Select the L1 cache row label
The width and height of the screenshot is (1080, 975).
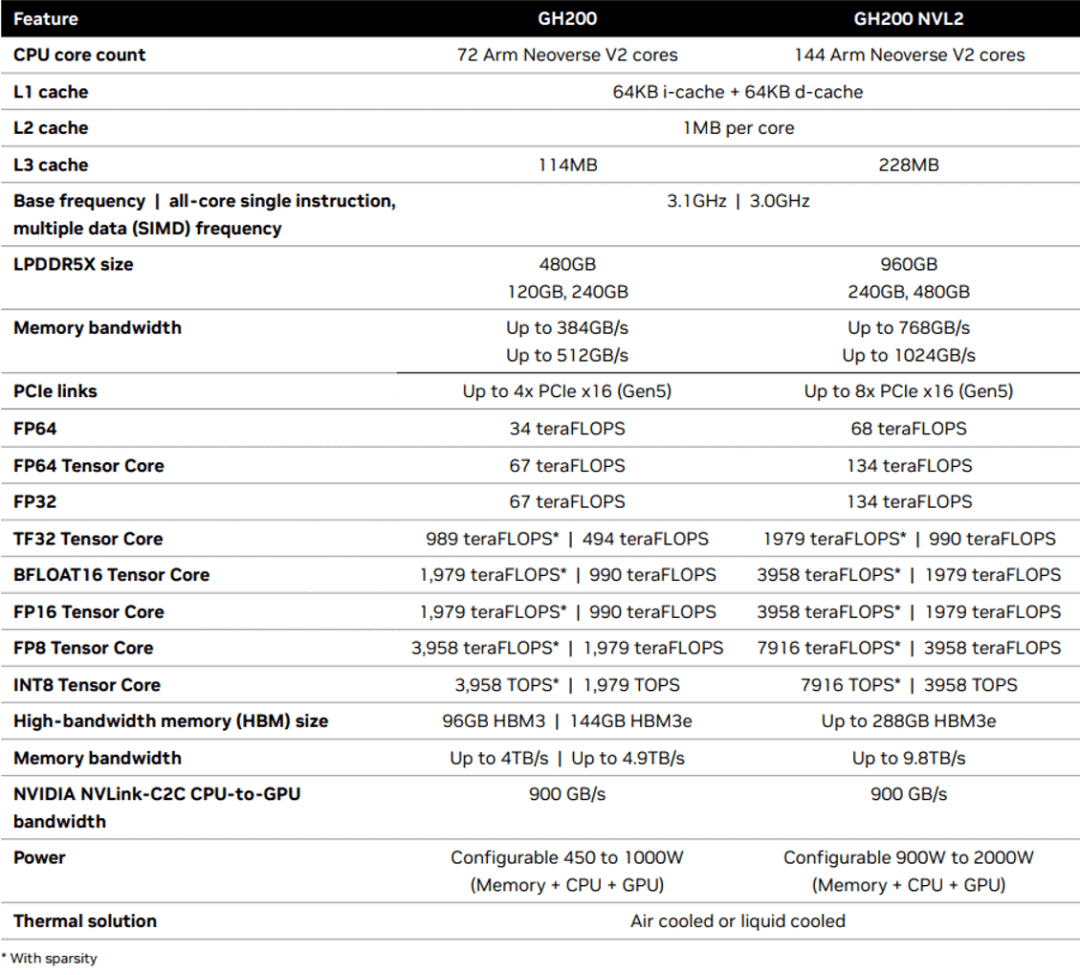[45, 91]
